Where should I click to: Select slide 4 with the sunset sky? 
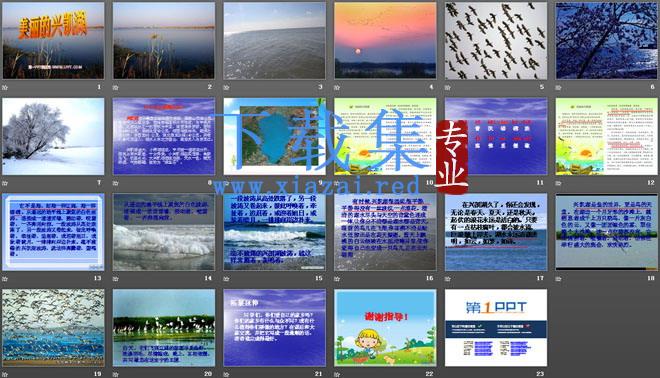tap(385, 40)
